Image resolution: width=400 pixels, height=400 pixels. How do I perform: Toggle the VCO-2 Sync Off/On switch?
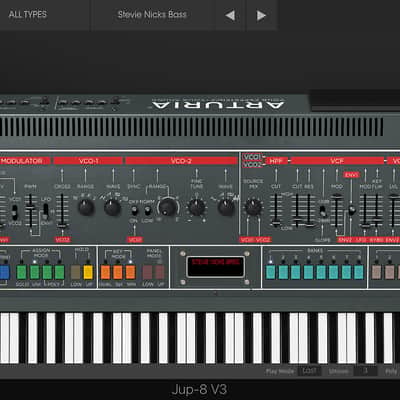[x=134, y=211]
